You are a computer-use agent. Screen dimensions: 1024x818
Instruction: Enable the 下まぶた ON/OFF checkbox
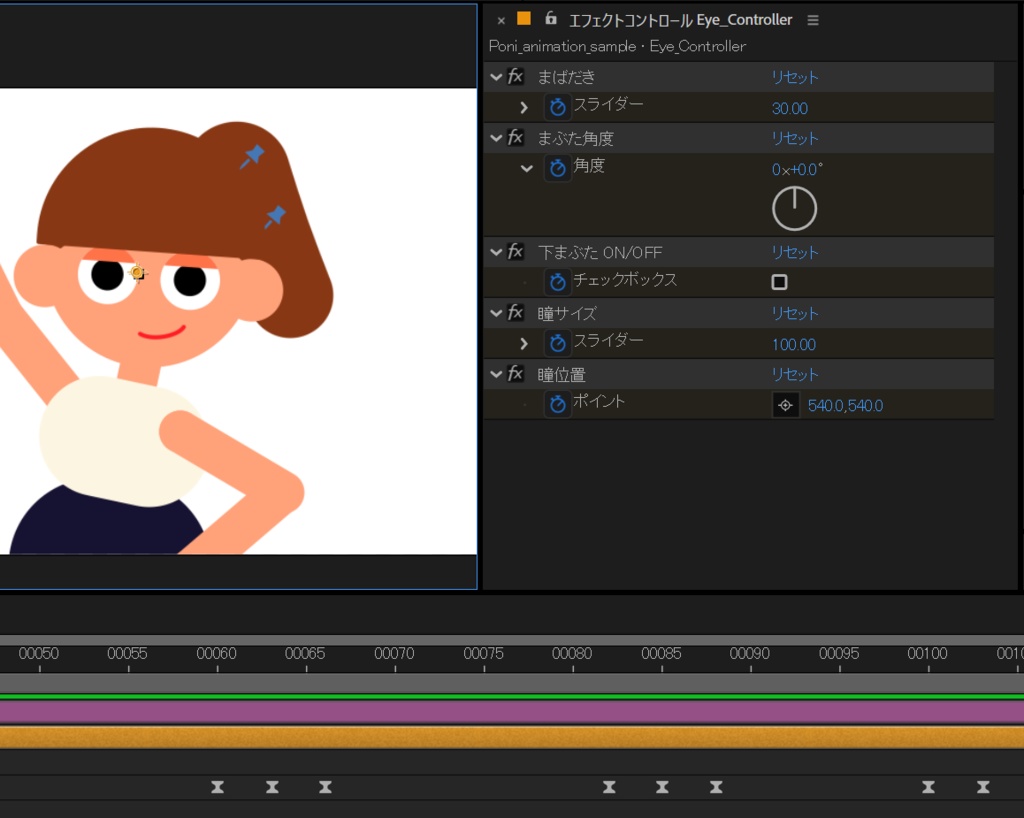coord(778,282)
